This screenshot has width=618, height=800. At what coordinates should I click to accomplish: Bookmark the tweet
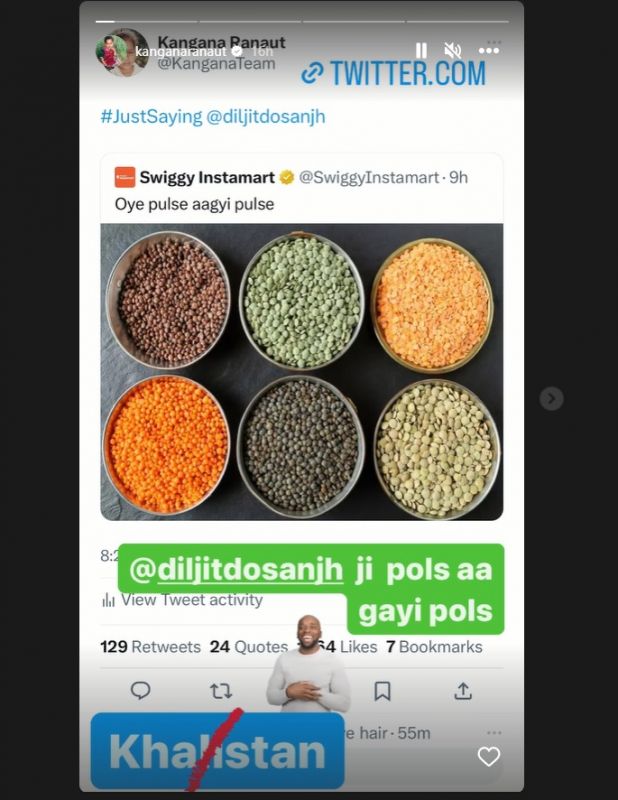pos(382,691)
